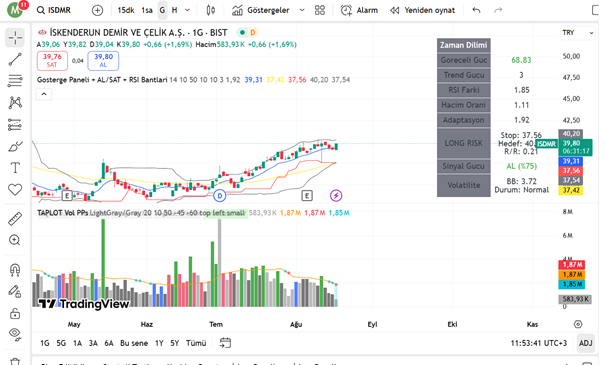Set range to Tümü
The width and height of the screenshot is (605, 365).
tap(196, 343)
